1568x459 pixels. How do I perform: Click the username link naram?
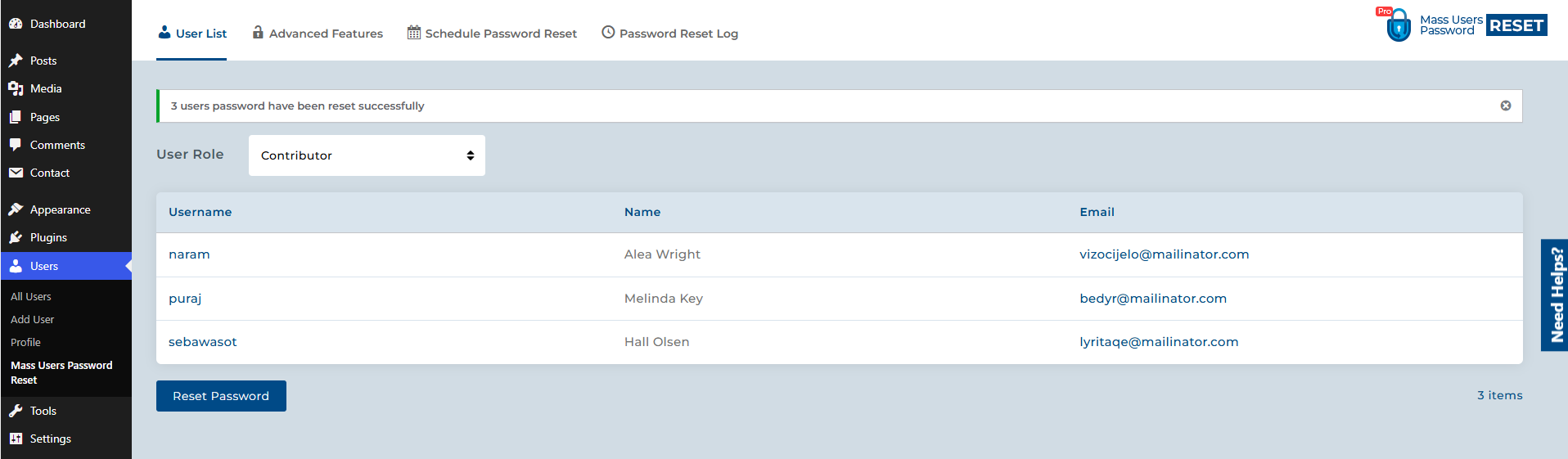189,254
